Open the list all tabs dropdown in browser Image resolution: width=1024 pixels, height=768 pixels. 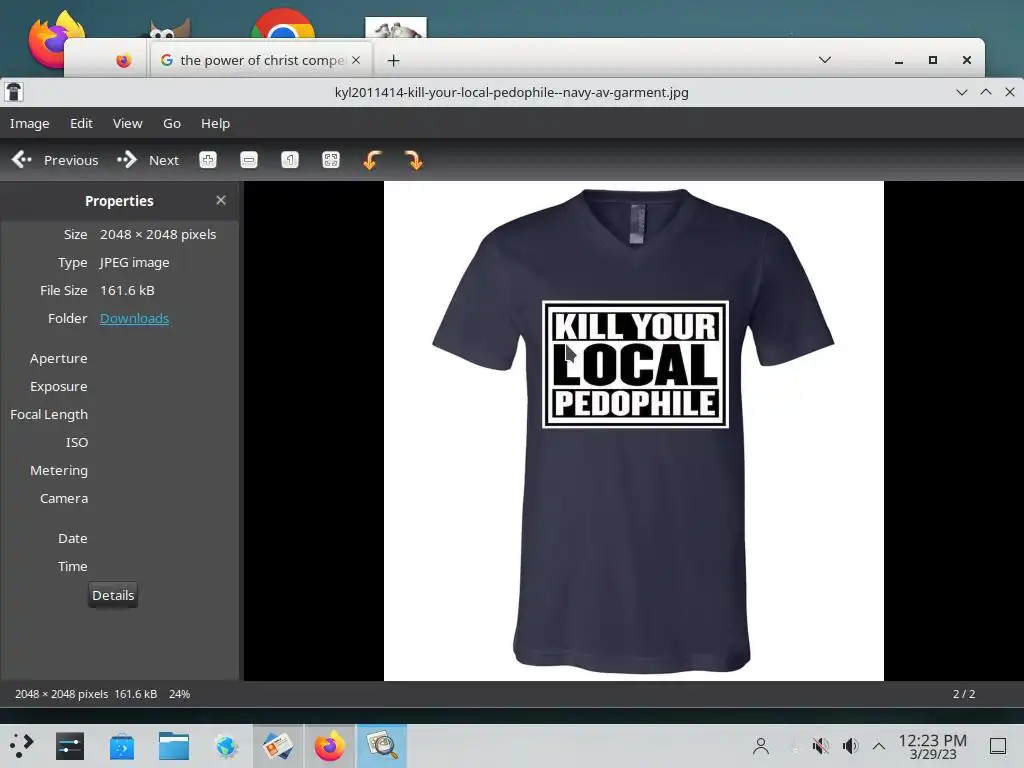pyautogui.click(x=825, y=60)
